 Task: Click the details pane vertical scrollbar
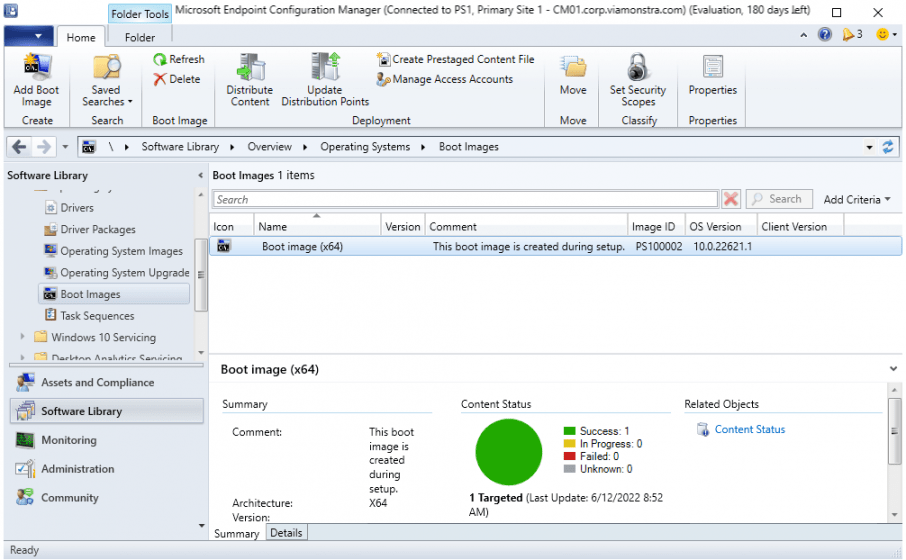pos(894,431)
